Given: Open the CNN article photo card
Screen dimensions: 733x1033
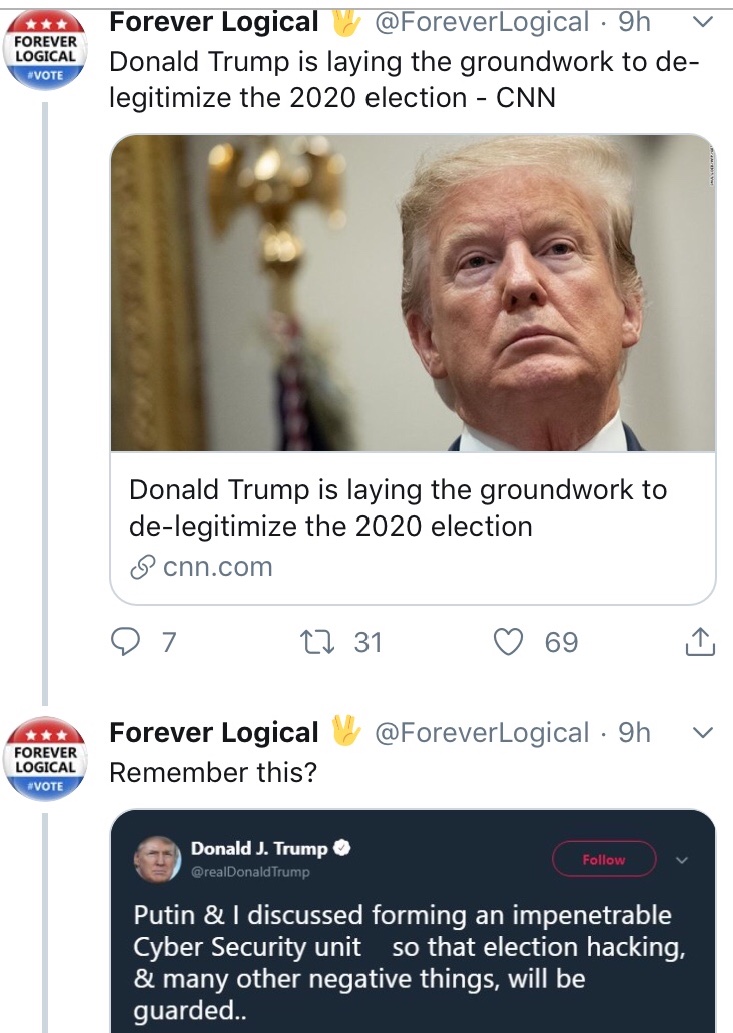Looking at the screenshot, I should click(x=412, y=292).
